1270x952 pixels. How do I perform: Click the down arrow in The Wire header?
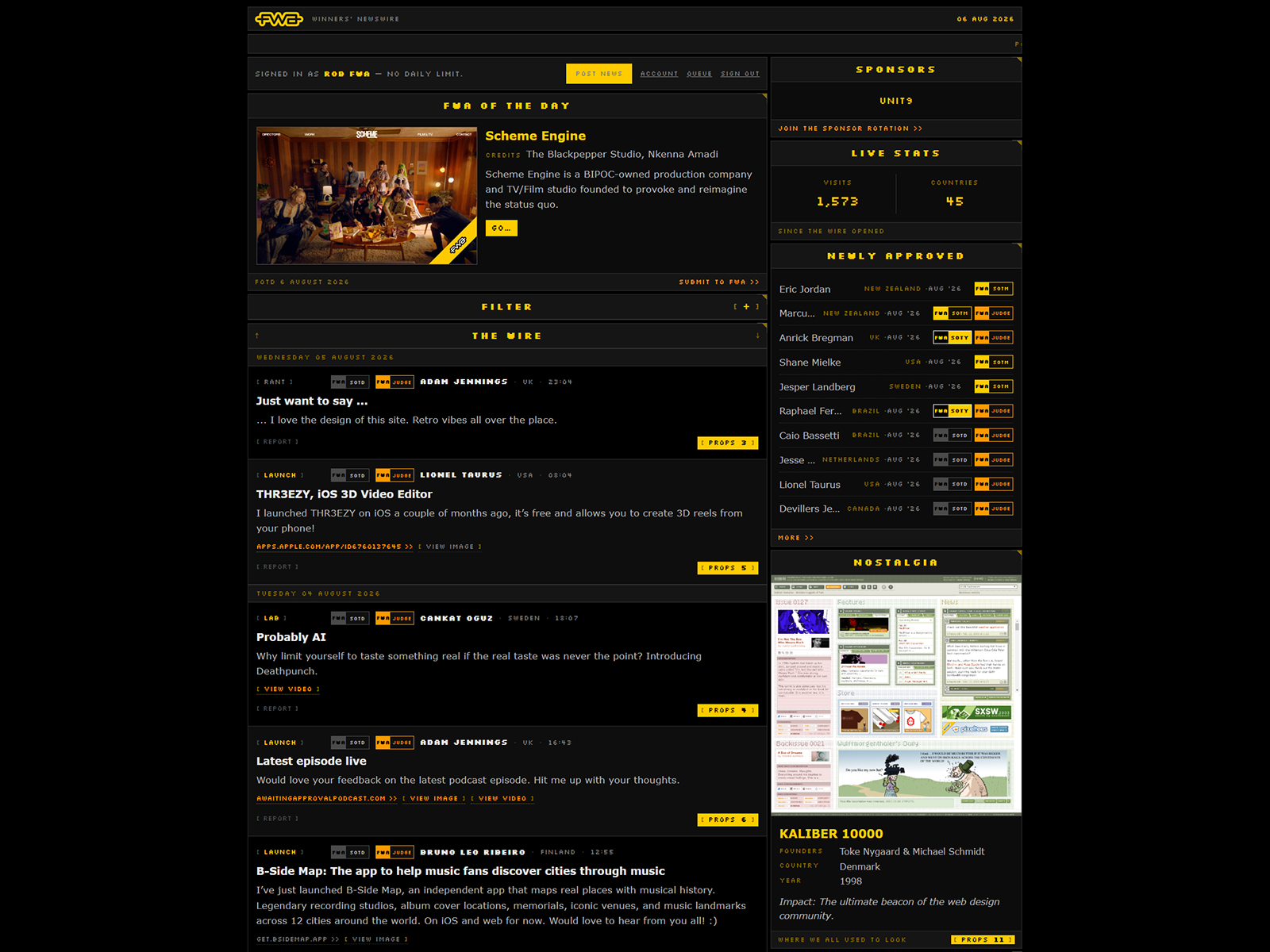(x=758, y=336)
